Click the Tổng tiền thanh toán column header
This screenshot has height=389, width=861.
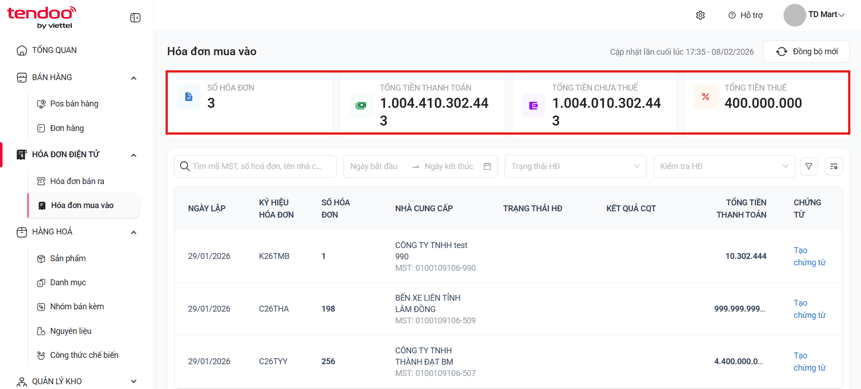(741, 208)
